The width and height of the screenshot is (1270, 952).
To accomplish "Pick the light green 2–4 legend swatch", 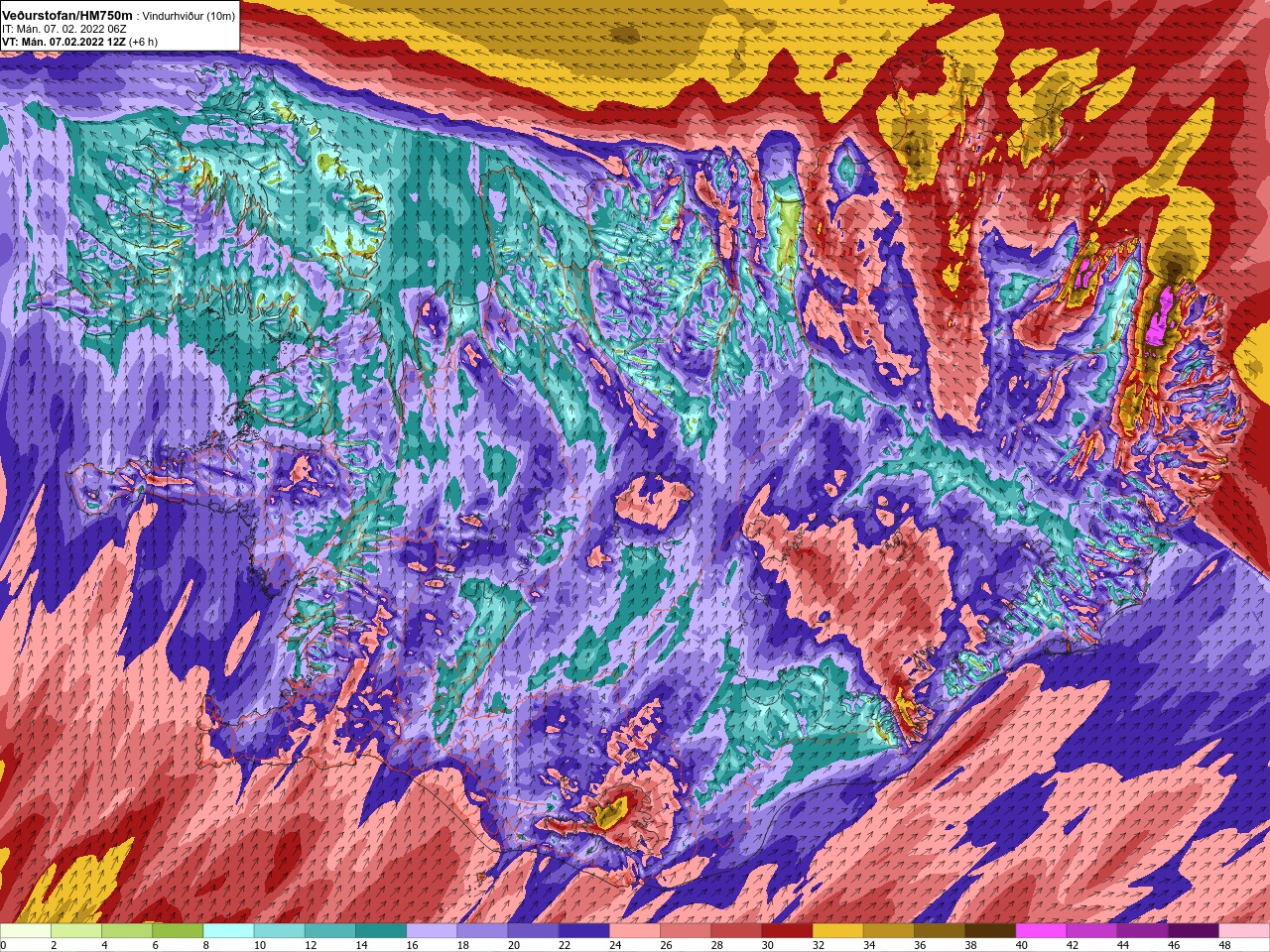I will coord(76,931).
